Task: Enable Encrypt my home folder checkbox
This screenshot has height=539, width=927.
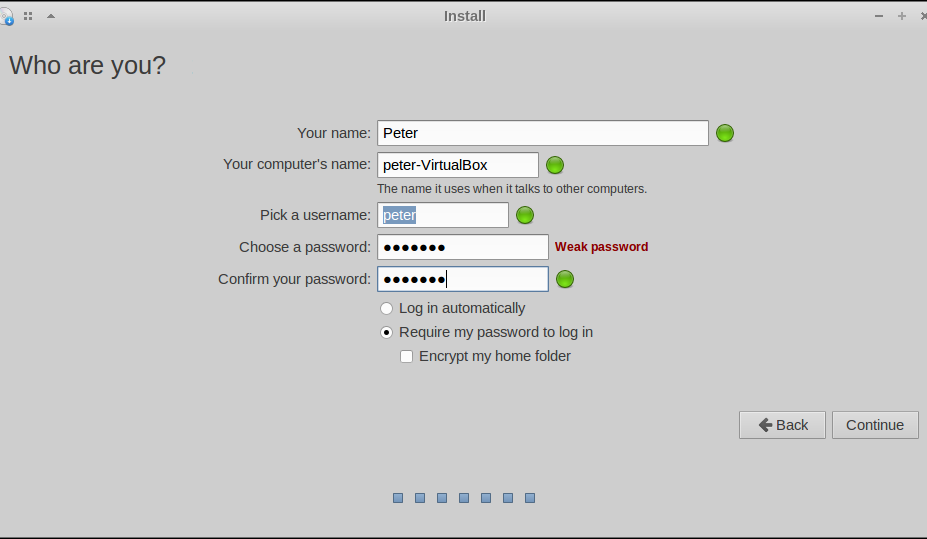Action: [x=406, y=356]
